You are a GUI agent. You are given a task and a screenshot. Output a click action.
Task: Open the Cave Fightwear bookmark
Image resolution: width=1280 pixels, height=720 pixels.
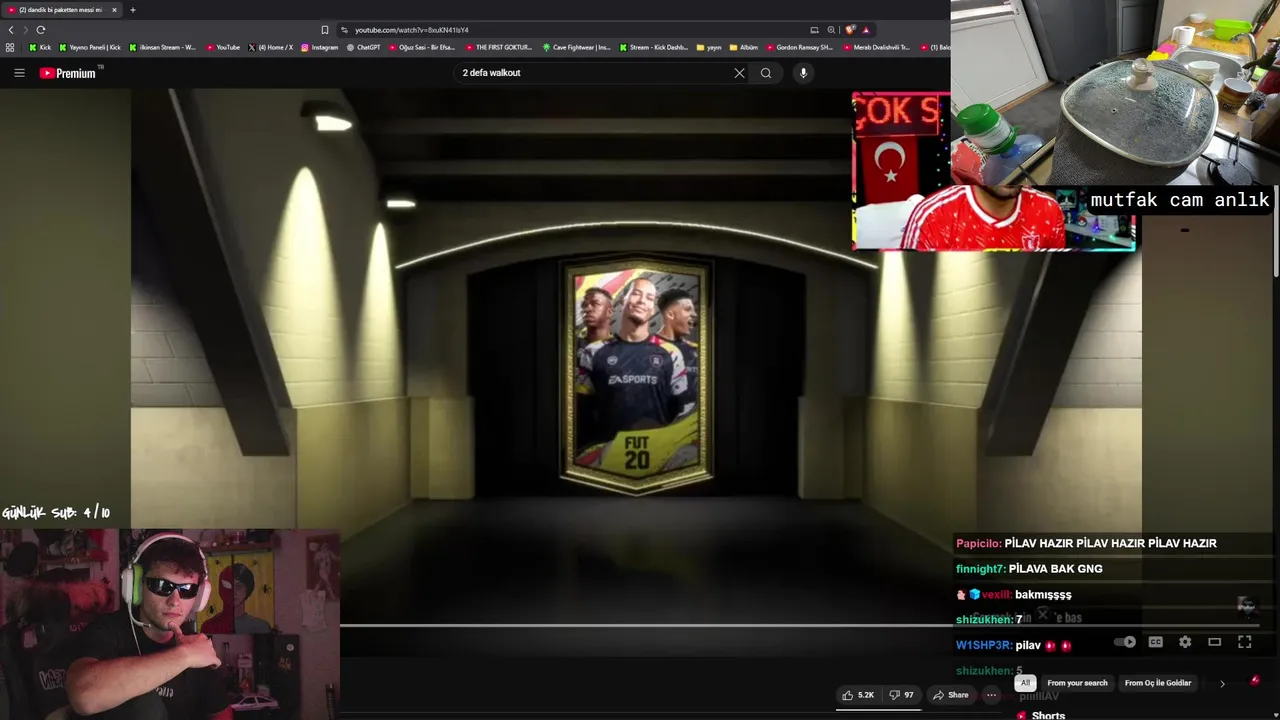pyautogui.click(x=577, y=47)
